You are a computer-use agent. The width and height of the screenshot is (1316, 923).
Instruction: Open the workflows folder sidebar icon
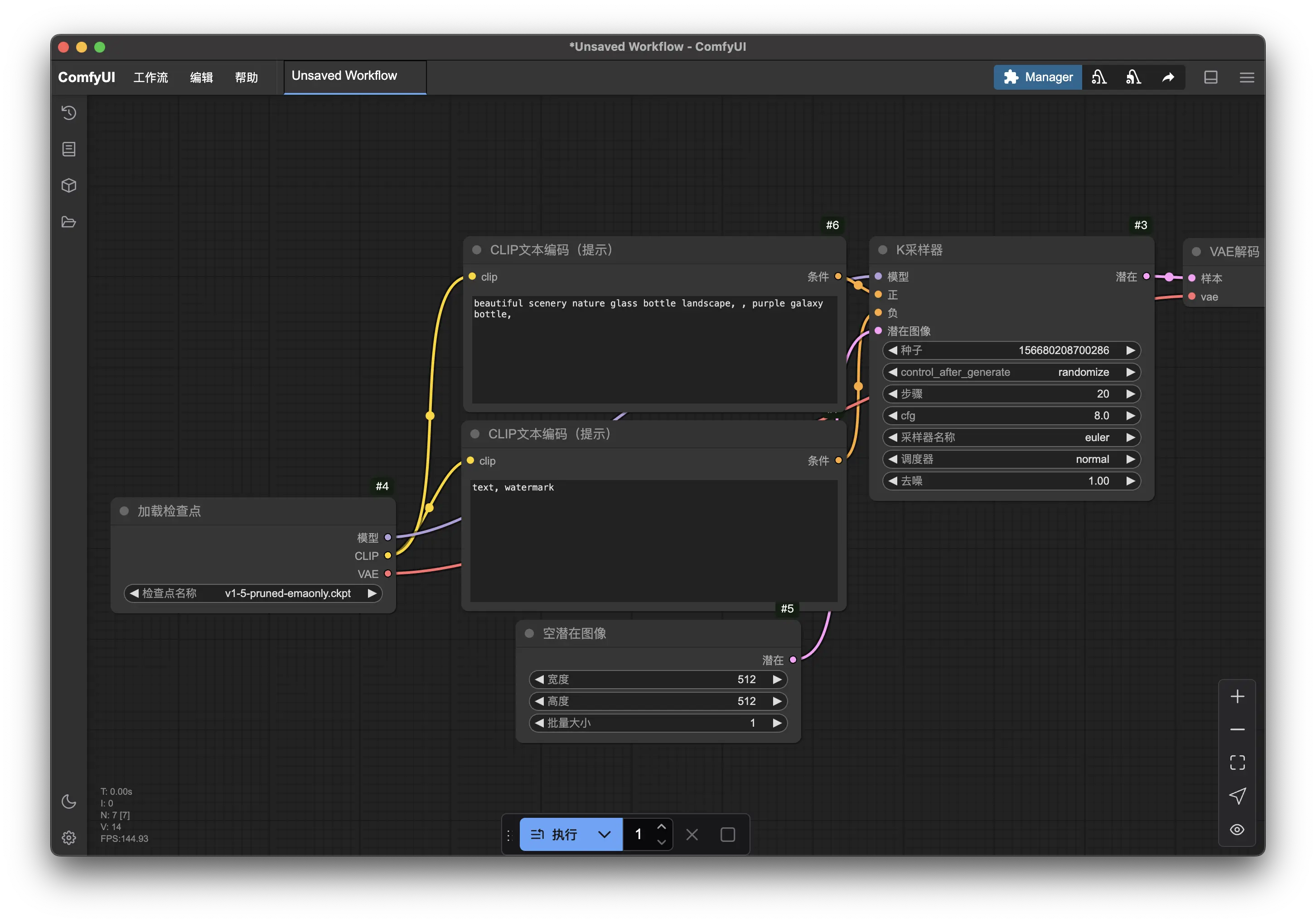(69, 222)
